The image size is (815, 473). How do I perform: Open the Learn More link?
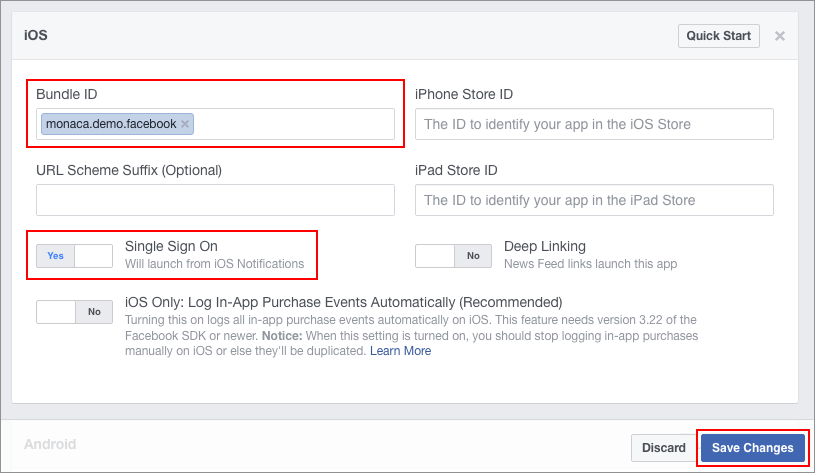tap(400, 351)
